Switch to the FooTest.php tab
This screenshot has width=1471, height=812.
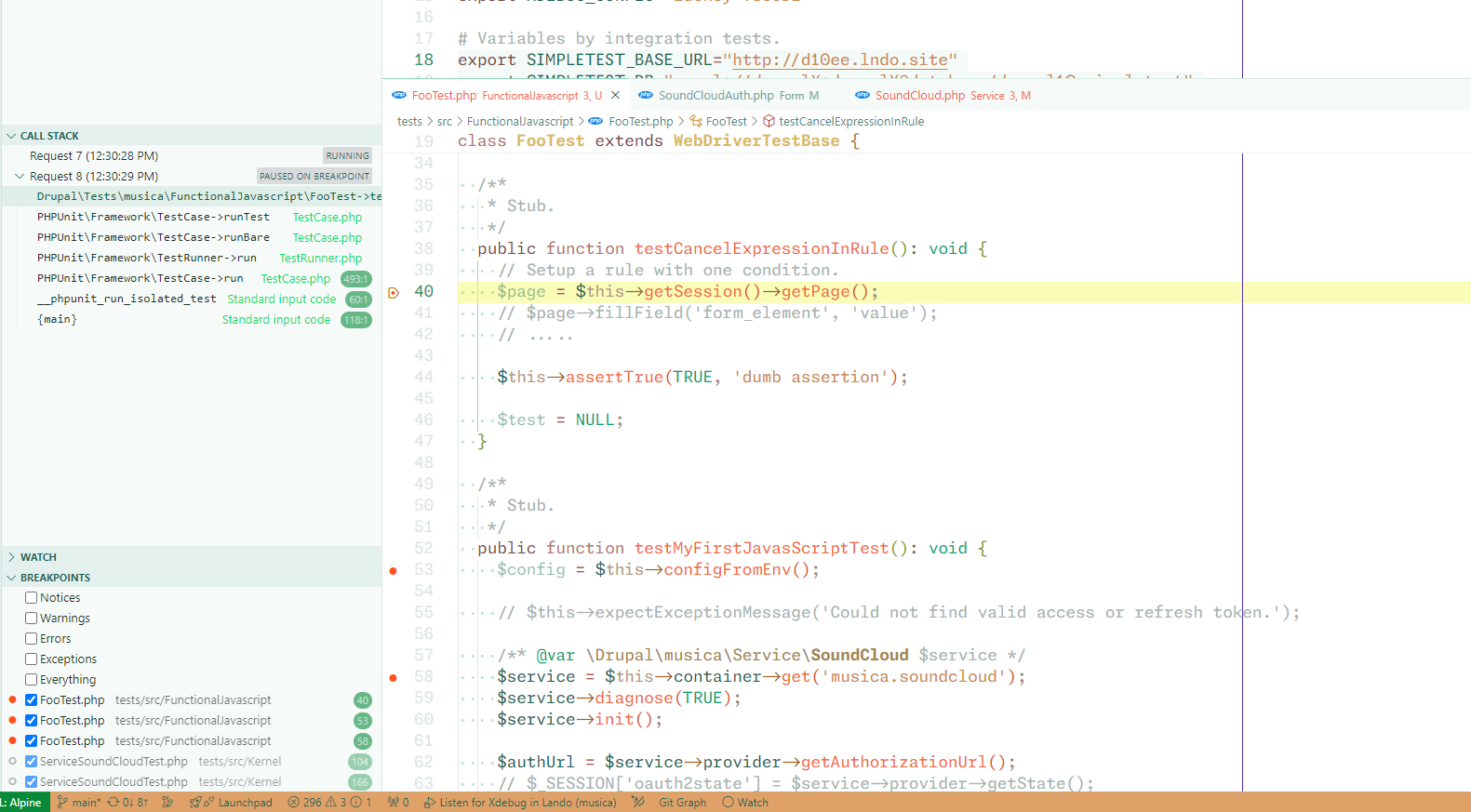coord(506,96)
